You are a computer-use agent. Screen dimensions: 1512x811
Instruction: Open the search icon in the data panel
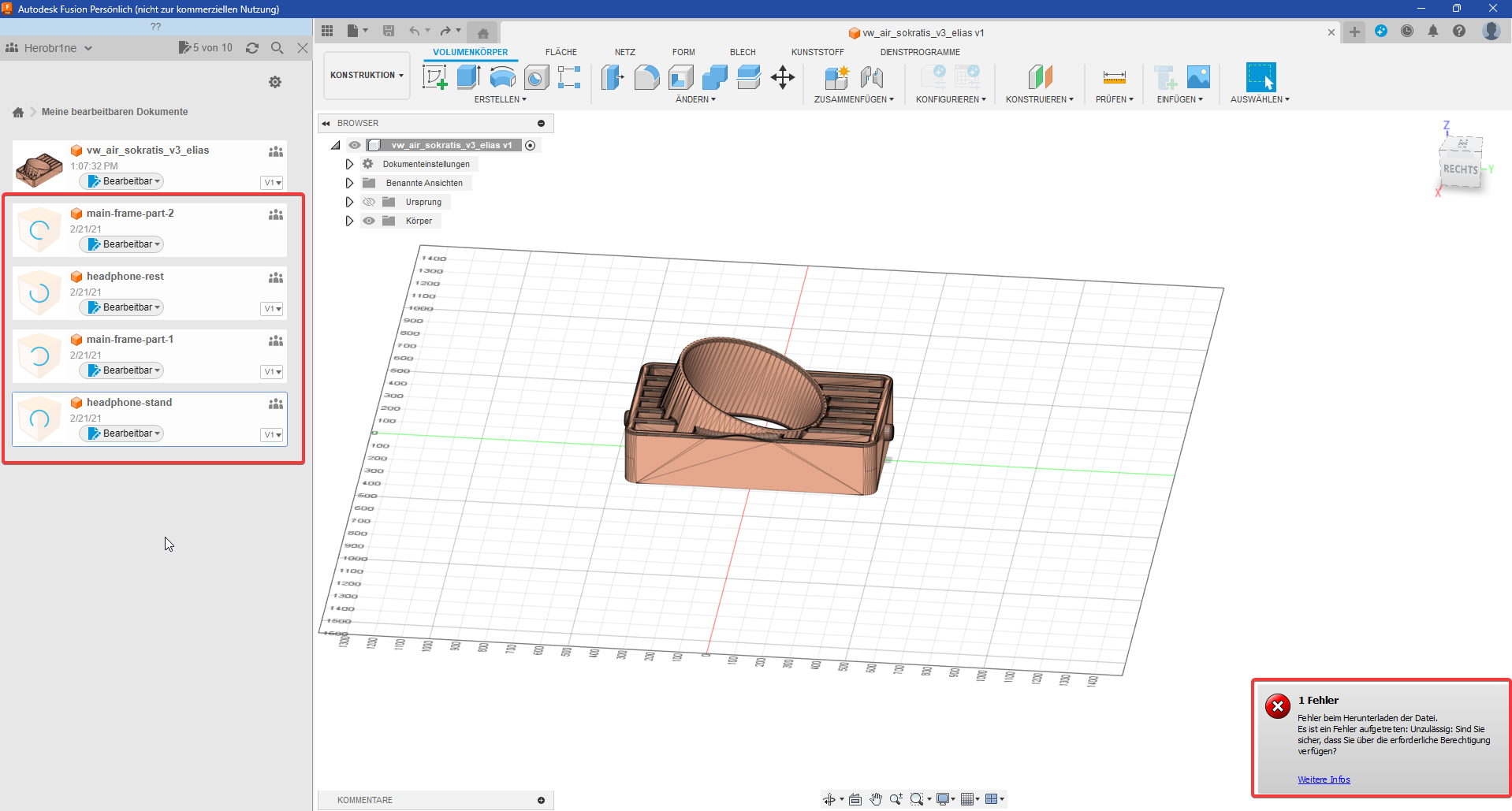(x=277, y=47)
